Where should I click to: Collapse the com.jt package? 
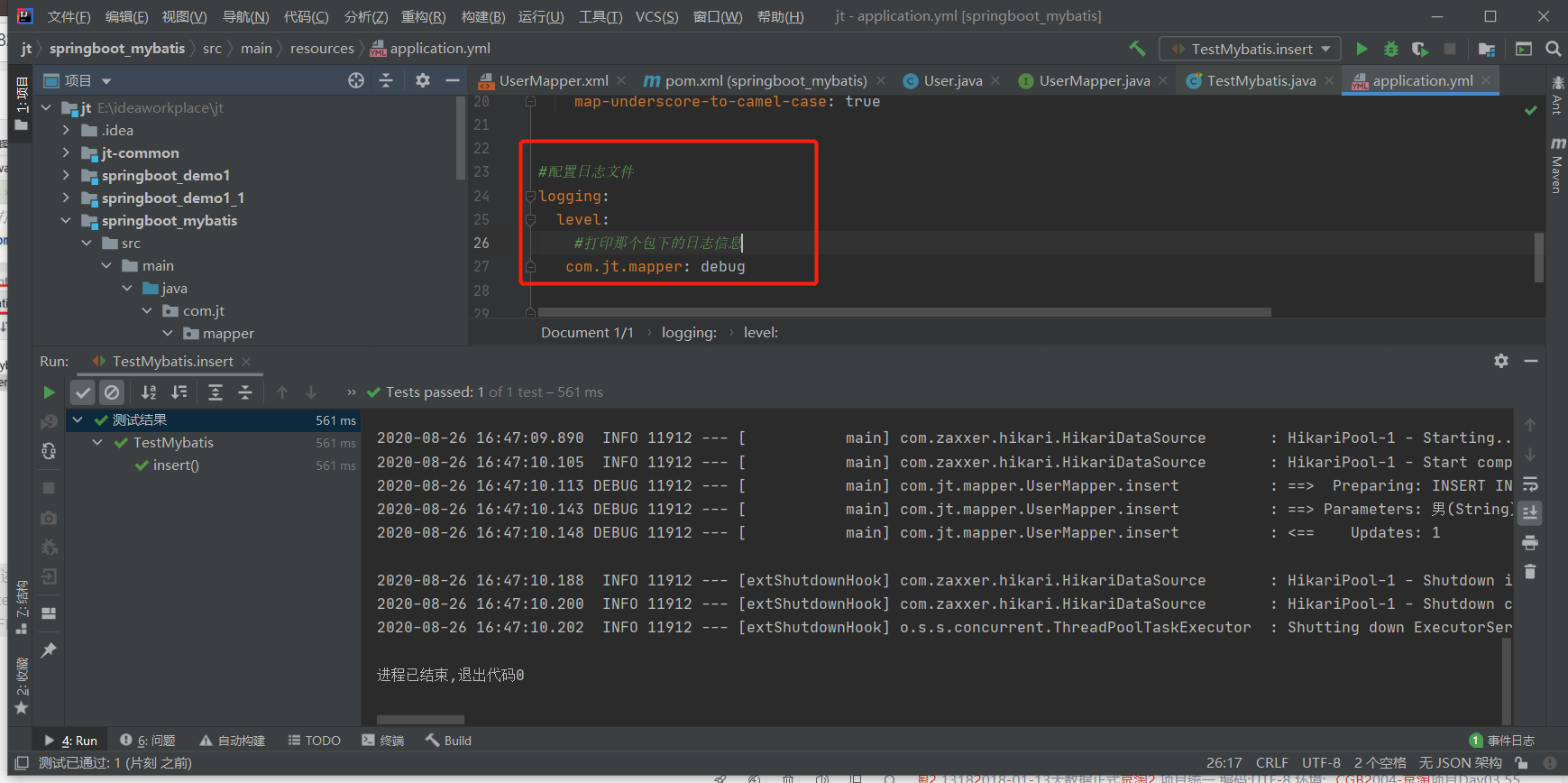[x=147, y=311]
